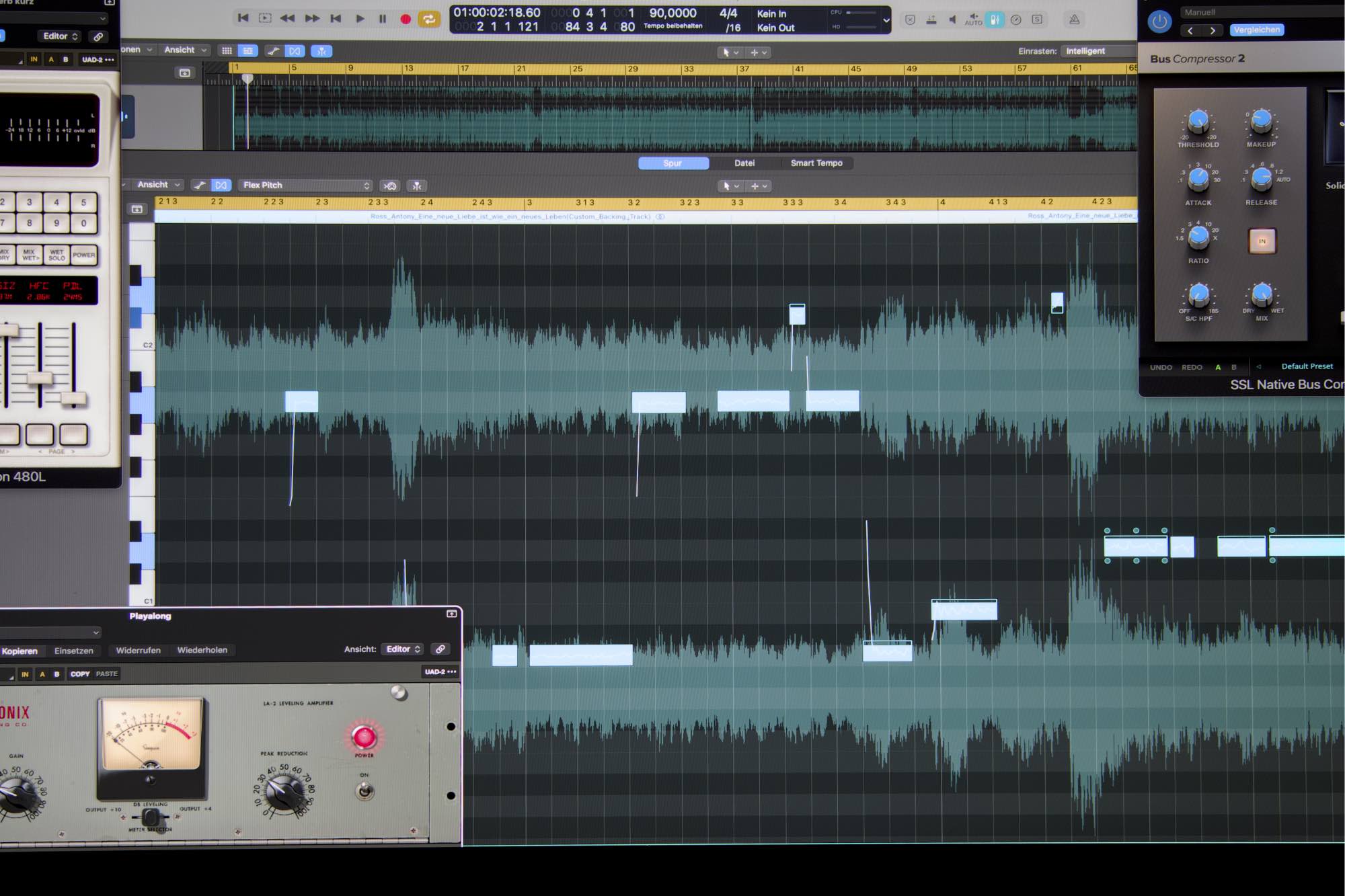The image size is (1345, 896).
Task: Toggle the Bus Compressor 2 power button
Action: point(1159,22)
